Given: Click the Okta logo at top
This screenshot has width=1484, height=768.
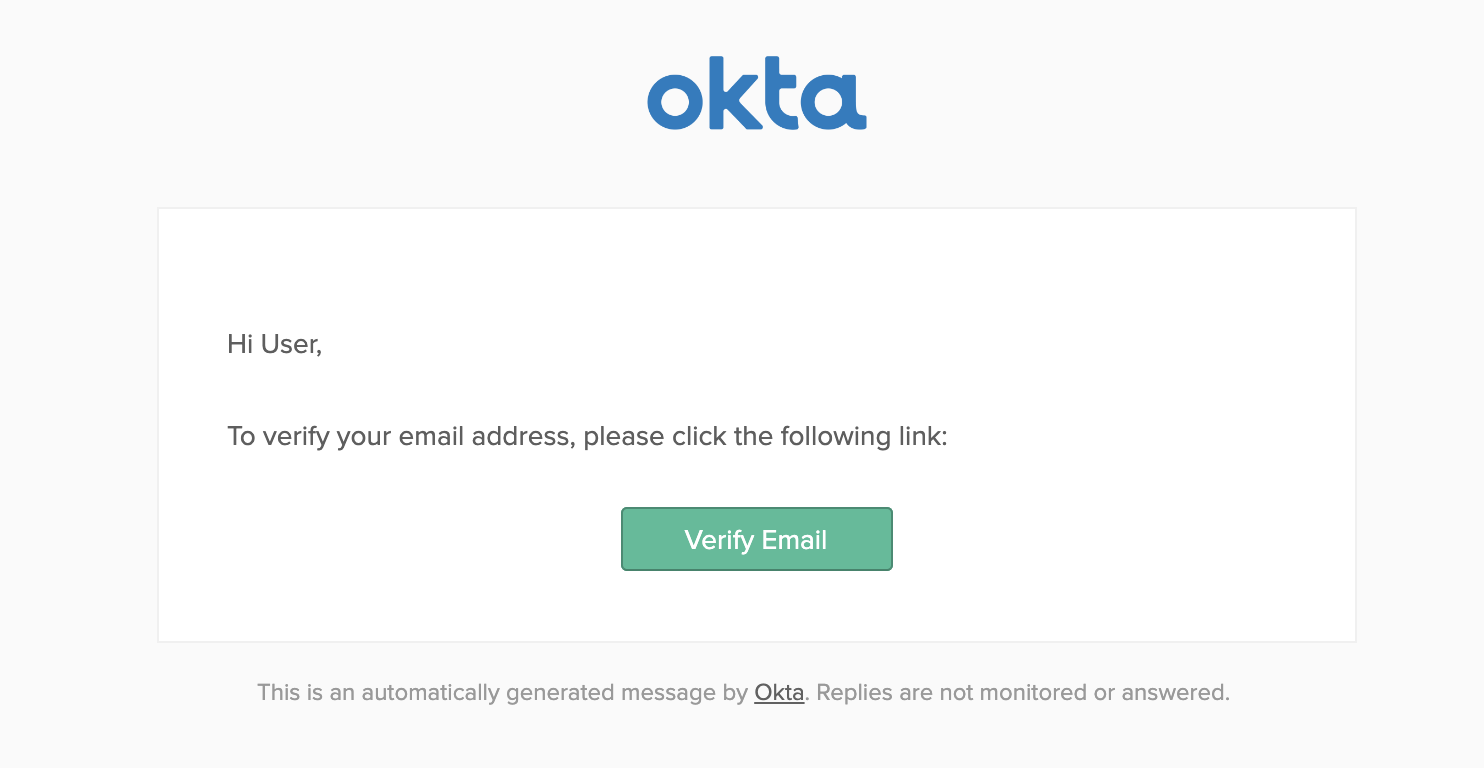Looking at the screenshot, I should (757, 94).
